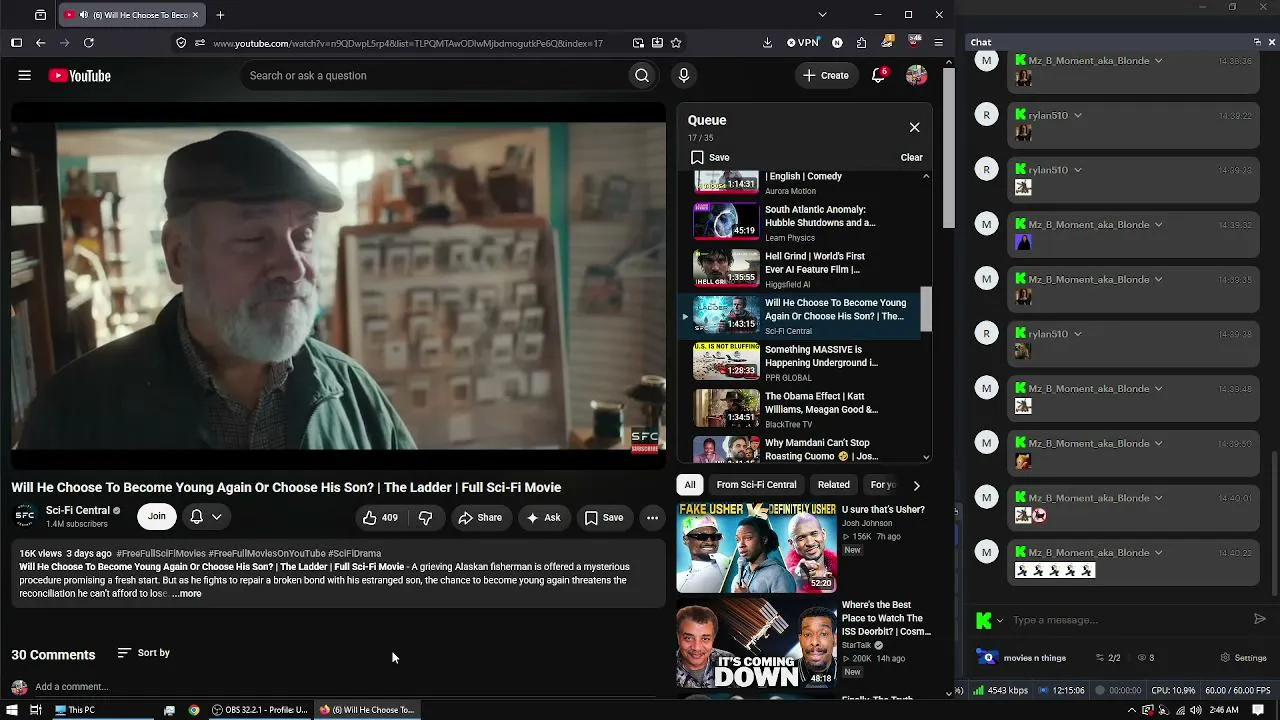Open YouTube notifications bell
Viewport: 1280px width, 720px height.
point(878,75)
